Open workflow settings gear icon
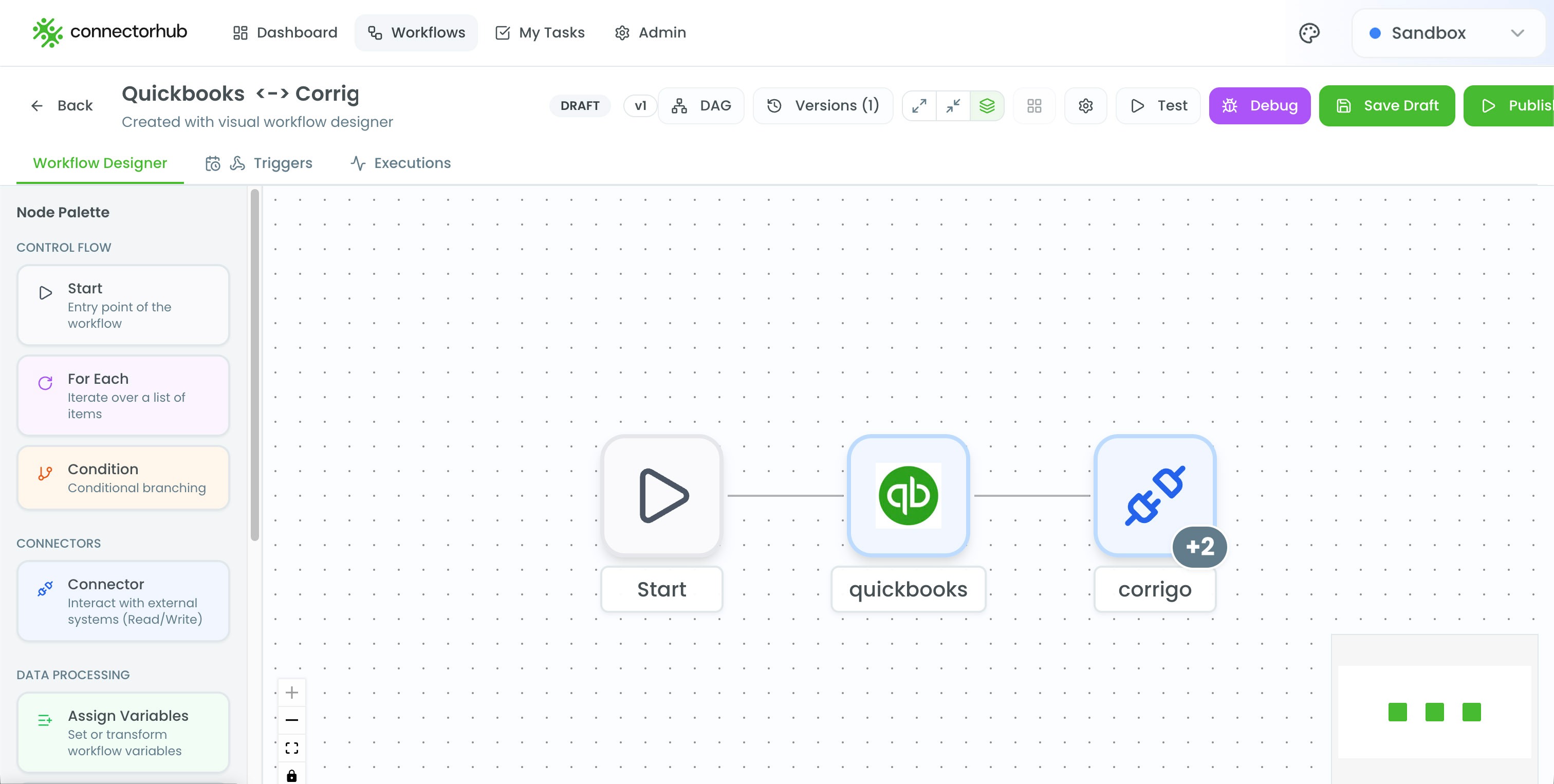 coord(1085,106)
